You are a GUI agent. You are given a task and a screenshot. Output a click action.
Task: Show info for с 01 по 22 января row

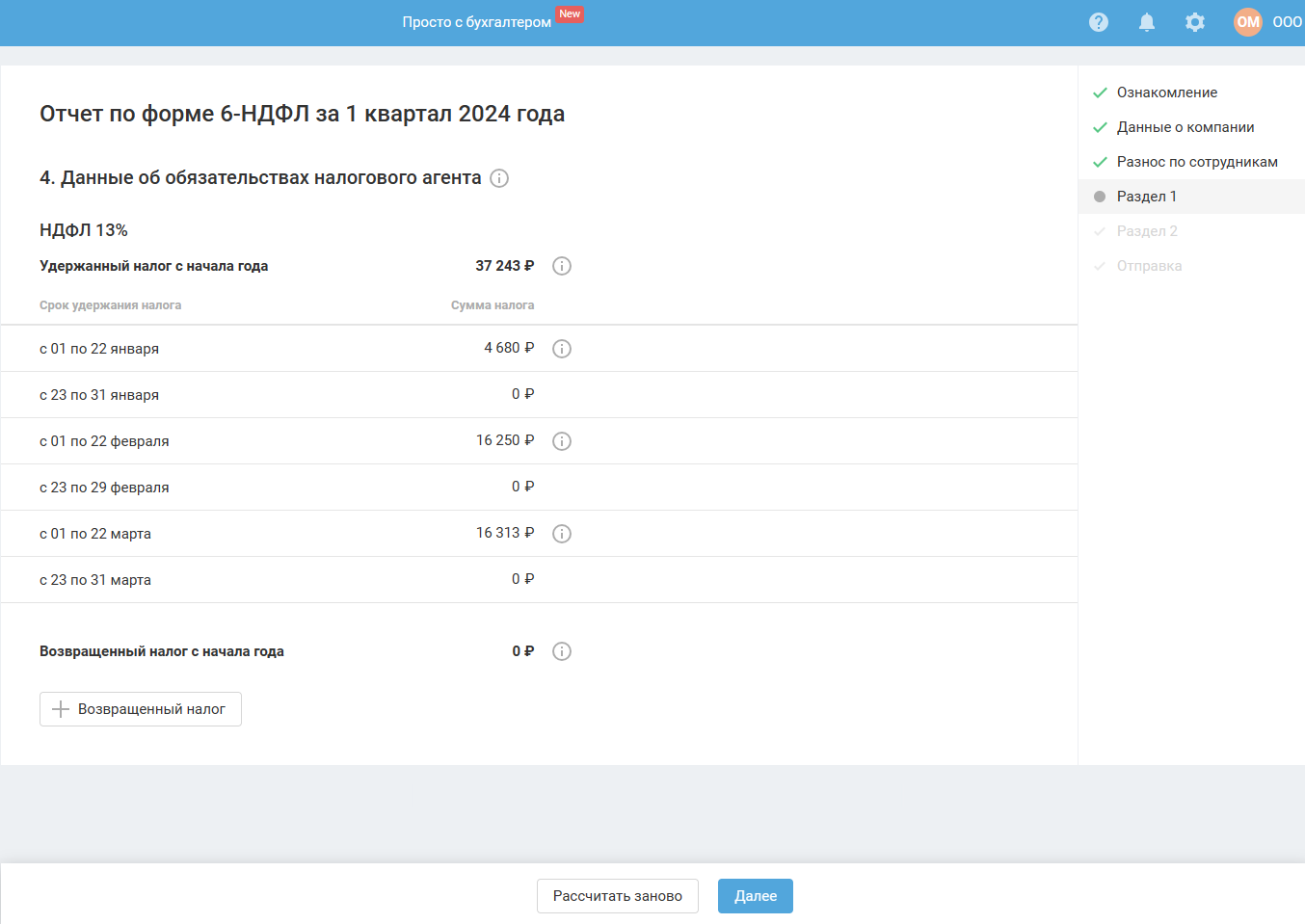pyautogui.click(x=562, y=349)
